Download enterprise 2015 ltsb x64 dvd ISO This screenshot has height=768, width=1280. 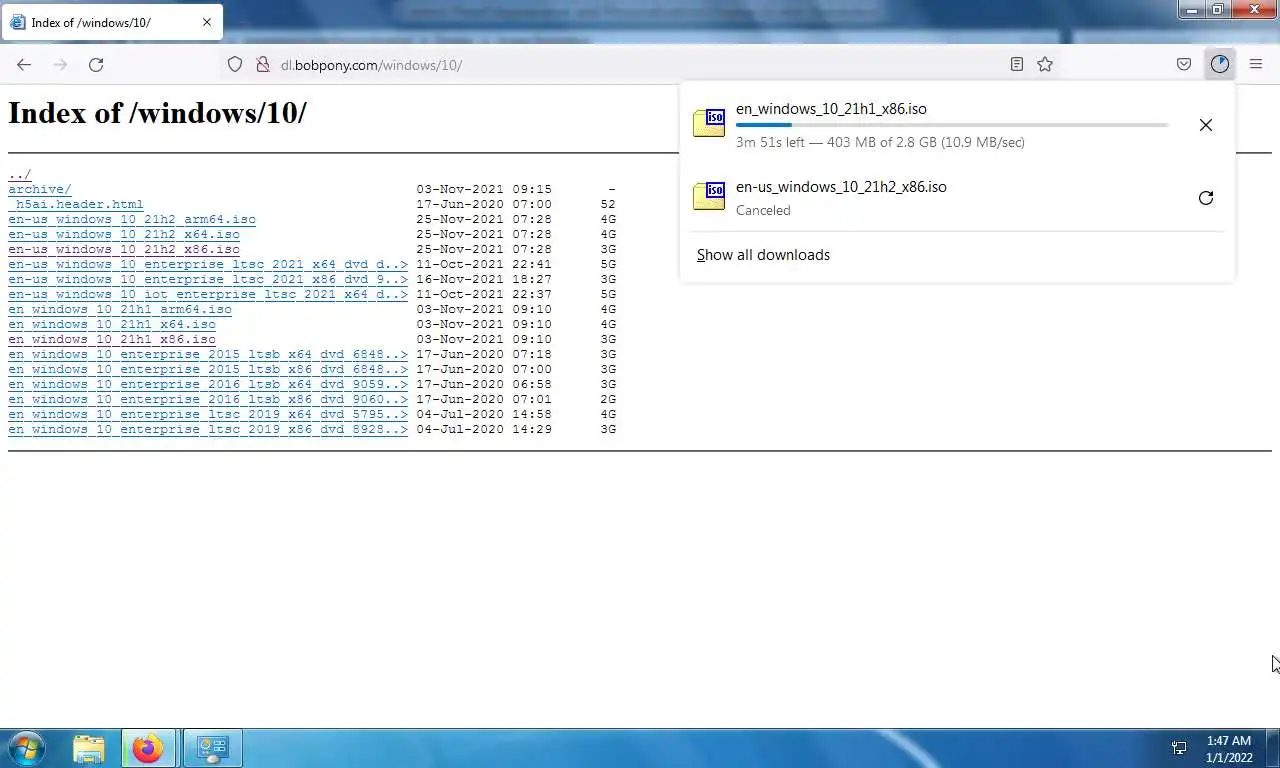pos(208,354)
